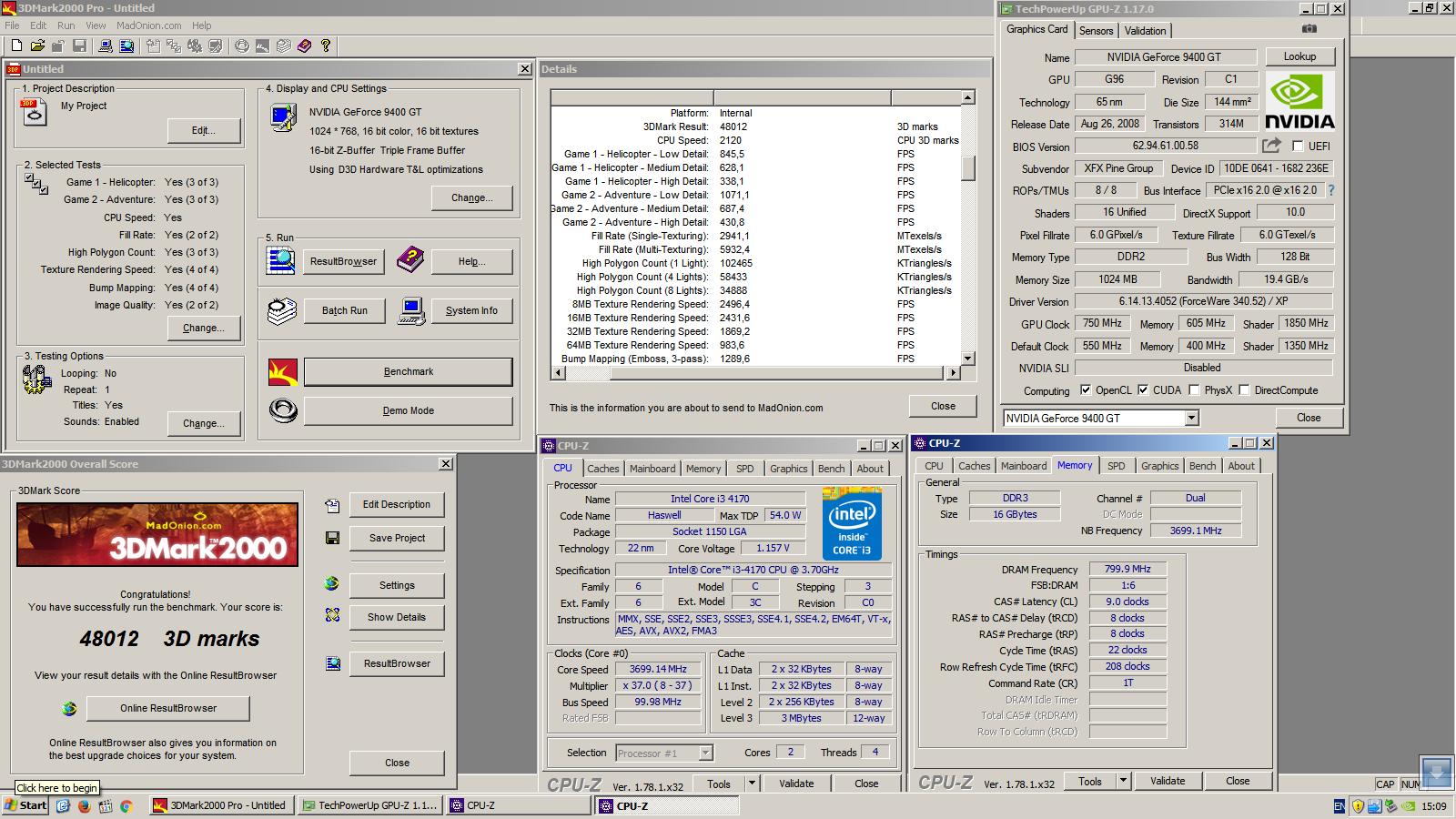The width and height of the screenshot is (1456, 819).
Task: Open the Tools dropdown arrow in left CPU-Z window
Action: pyautogui.click(x=752, y=783)
